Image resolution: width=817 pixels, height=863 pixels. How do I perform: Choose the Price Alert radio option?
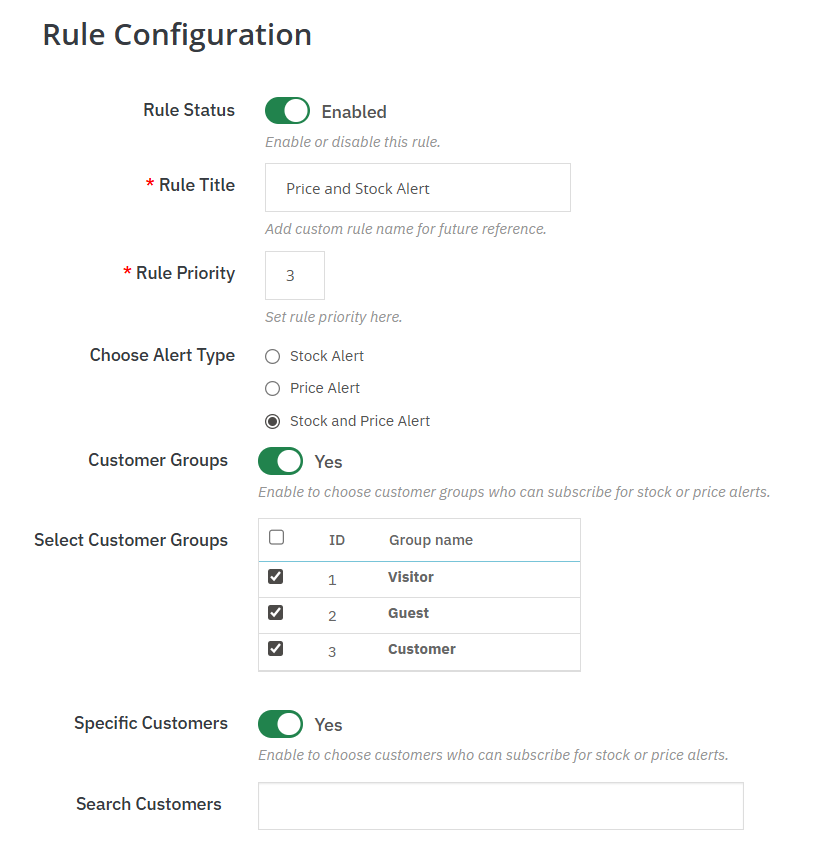coord(272,388)
